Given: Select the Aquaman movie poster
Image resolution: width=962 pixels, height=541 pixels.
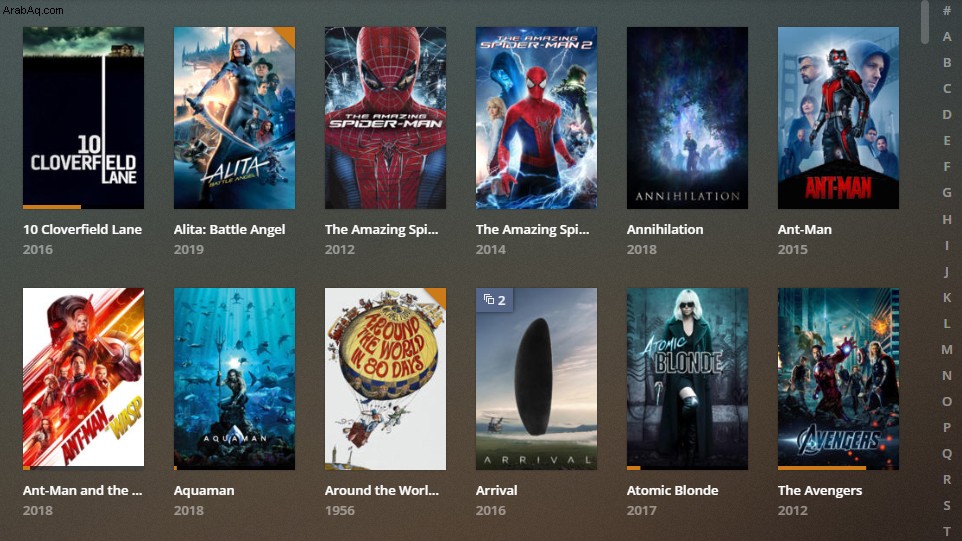Looking at the screenshot, I should [x=234, y=379].
